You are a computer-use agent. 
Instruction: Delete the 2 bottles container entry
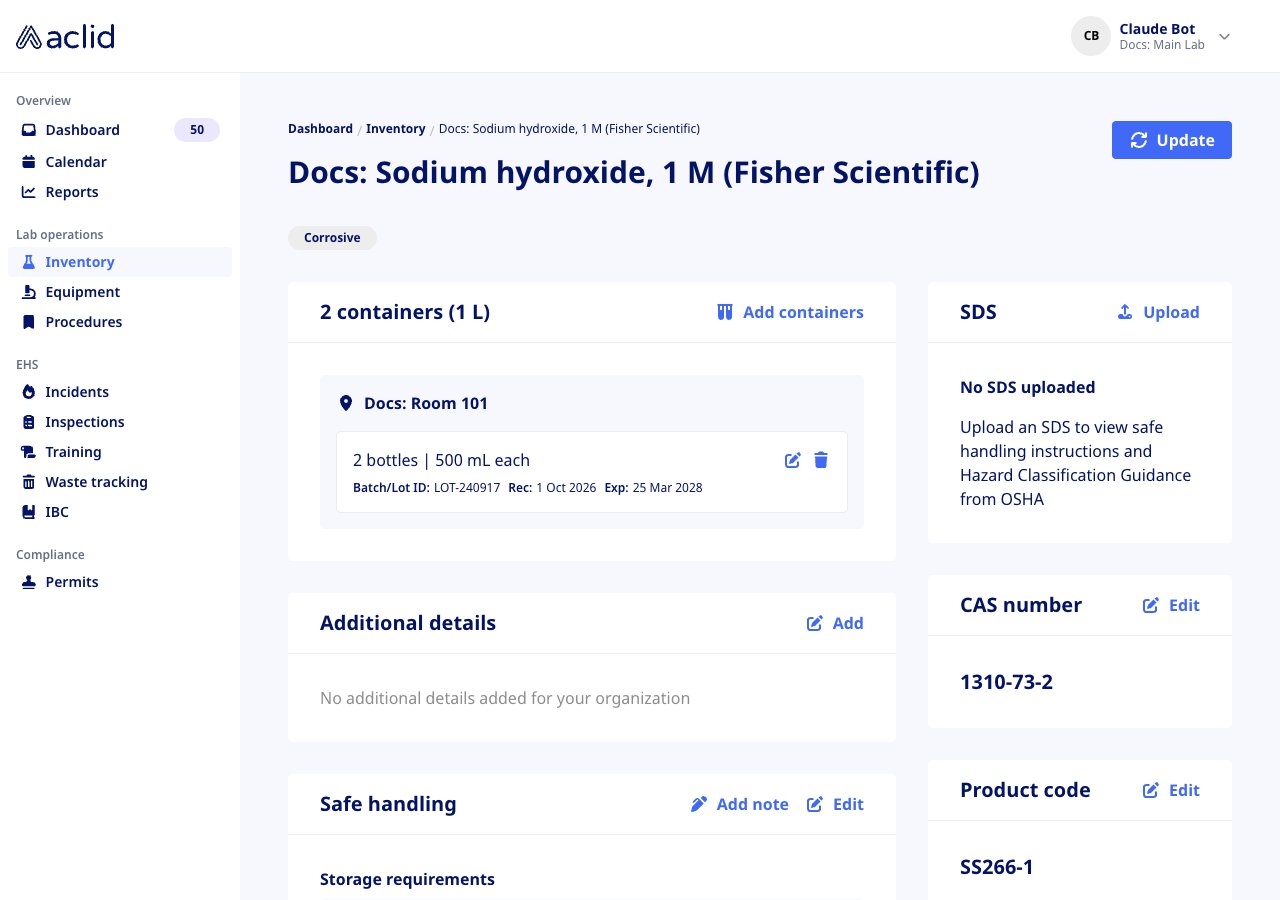tap(821, 460)
